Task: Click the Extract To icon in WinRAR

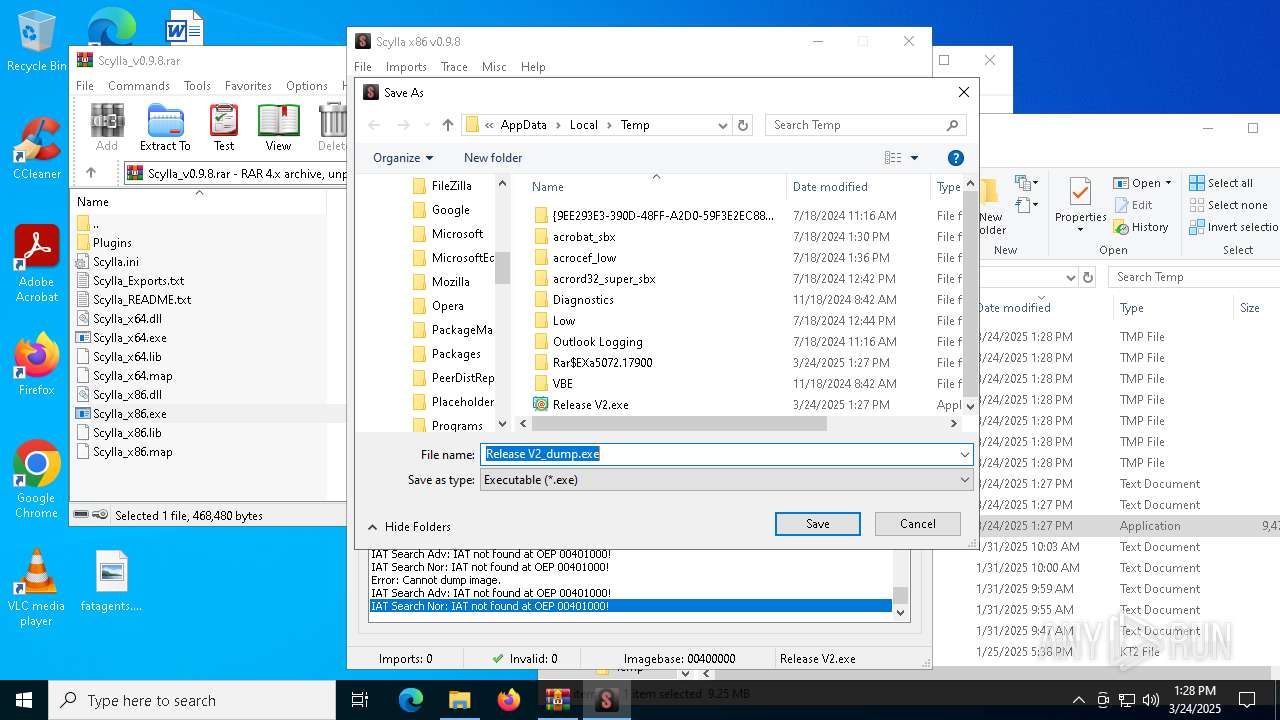Action: (x=165, y=127)
